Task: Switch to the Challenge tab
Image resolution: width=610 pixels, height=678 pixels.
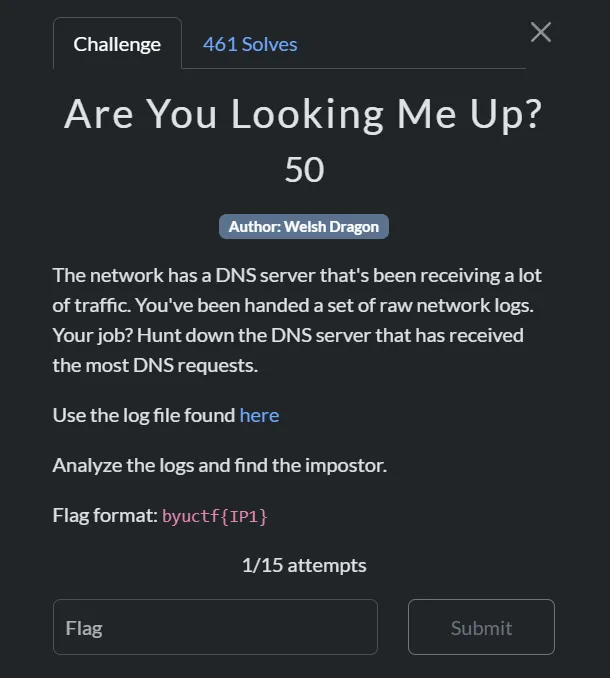Action: pos(117,44)
